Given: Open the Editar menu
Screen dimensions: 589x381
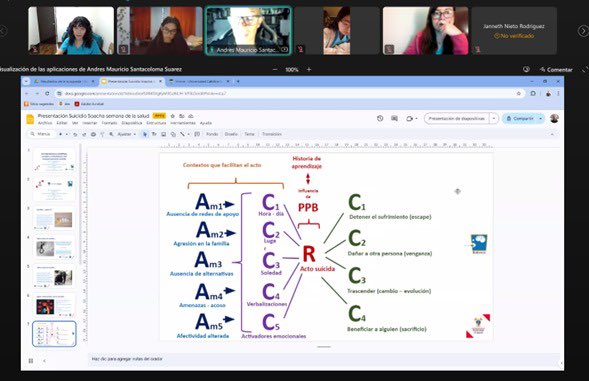Looking at the screenshot, I should [x=62, y=123].
